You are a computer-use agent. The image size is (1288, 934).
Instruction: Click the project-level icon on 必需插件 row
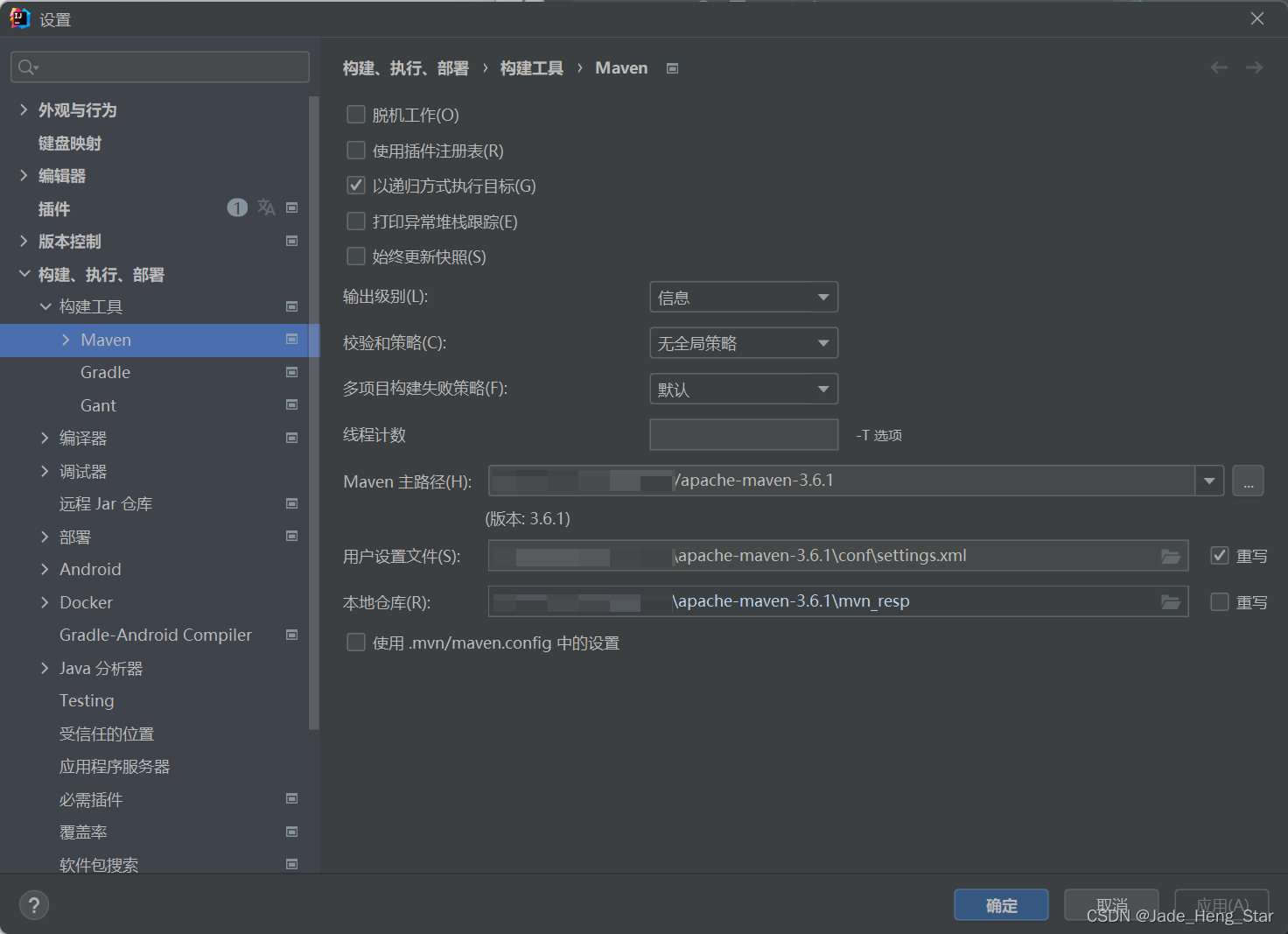[x=292, y=798]
